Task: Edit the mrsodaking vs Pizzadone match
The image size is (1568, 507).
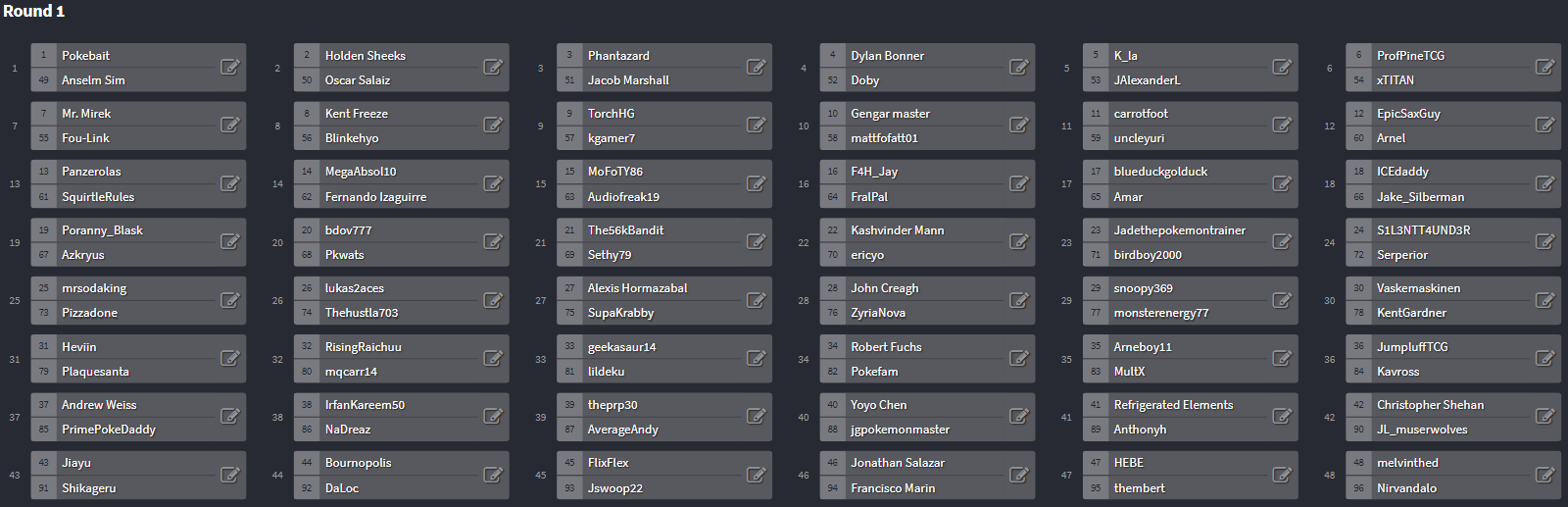Action: click(230, 300)
